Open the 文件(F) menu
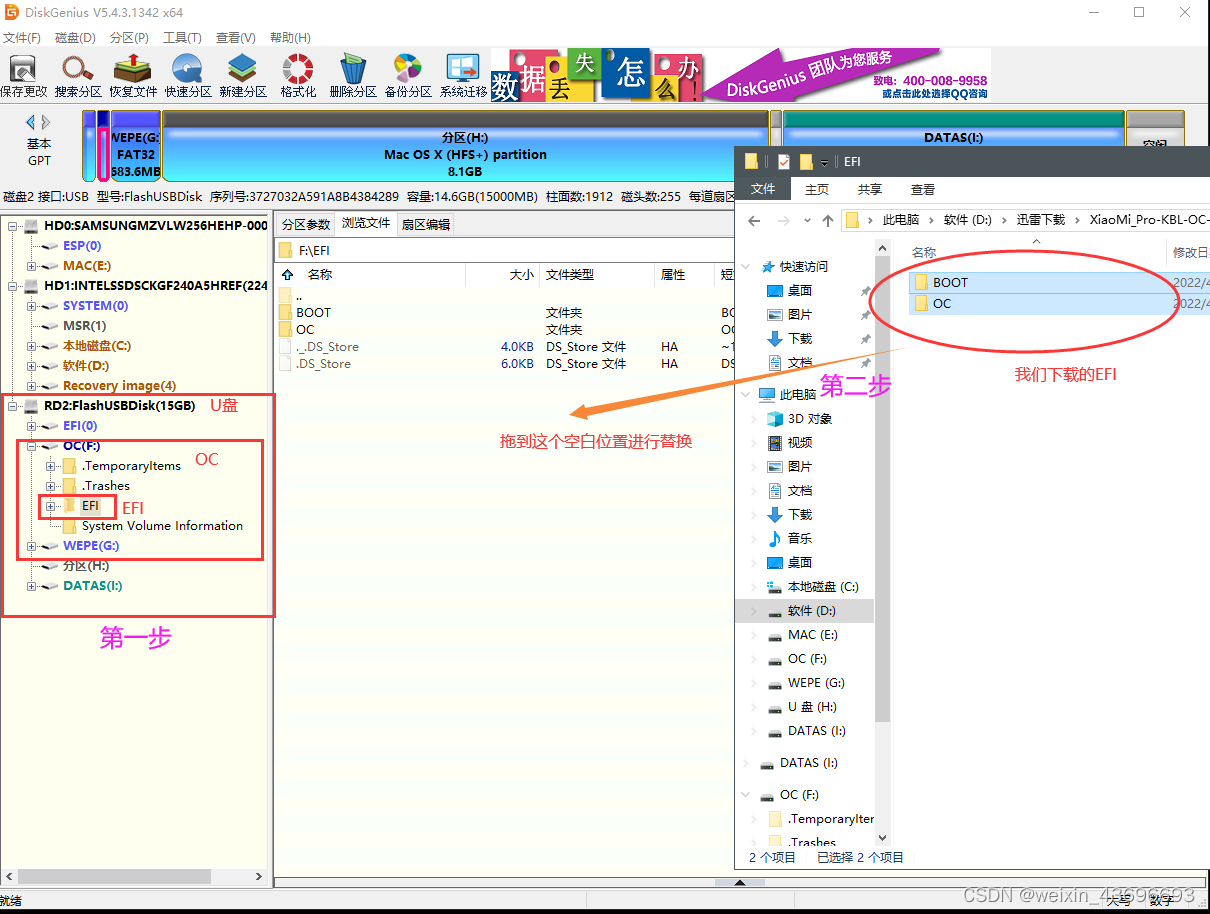This screenshot has width=1210, height=914. pyautogui.click(x=21, y=37)
